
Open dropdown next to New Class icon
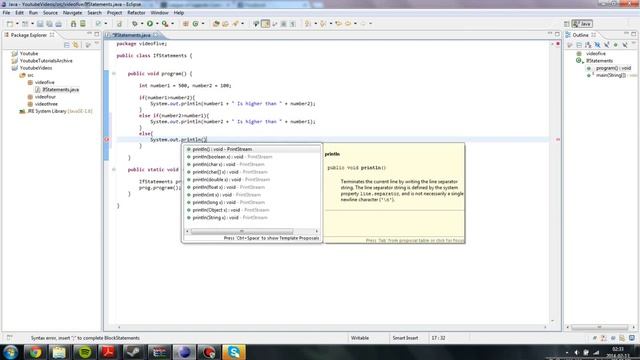[203, 24]
